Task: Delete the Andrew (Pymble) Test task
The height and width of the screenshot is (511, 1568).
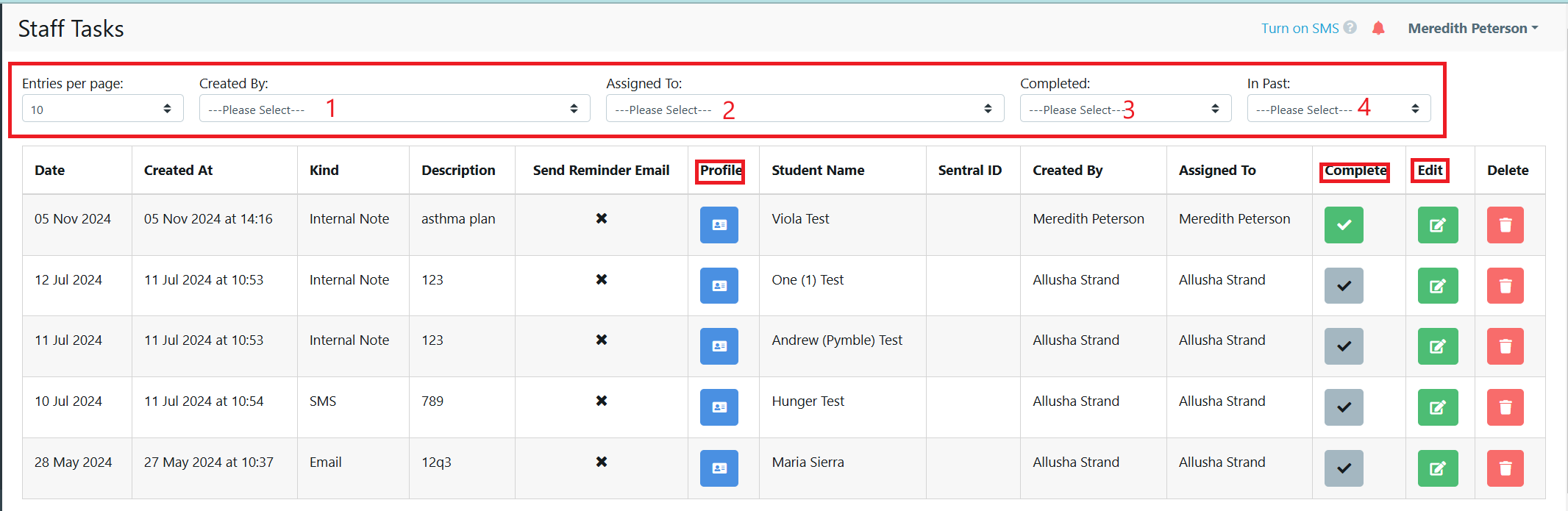Action: (x=1505, y=346)
